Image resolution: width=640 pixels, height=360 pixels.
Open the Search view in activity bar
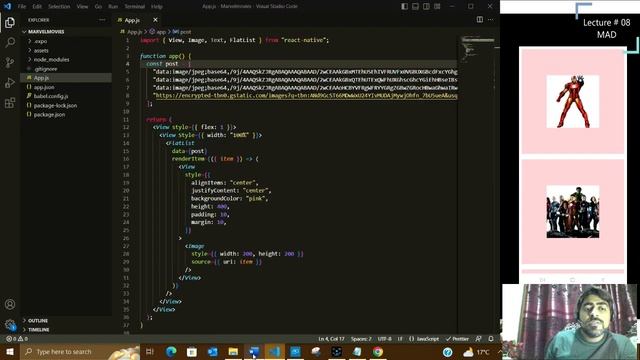coord(10,42)
